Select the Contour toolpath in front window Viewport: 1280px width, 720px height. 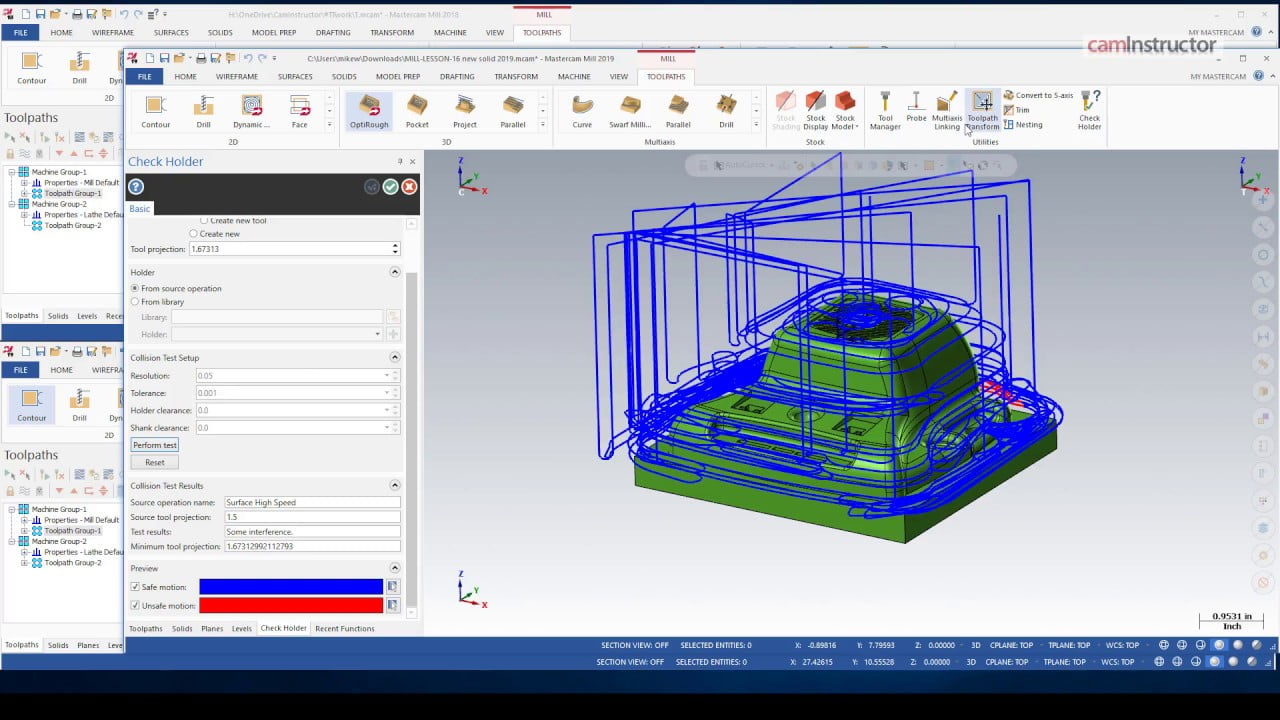(155, 111)
